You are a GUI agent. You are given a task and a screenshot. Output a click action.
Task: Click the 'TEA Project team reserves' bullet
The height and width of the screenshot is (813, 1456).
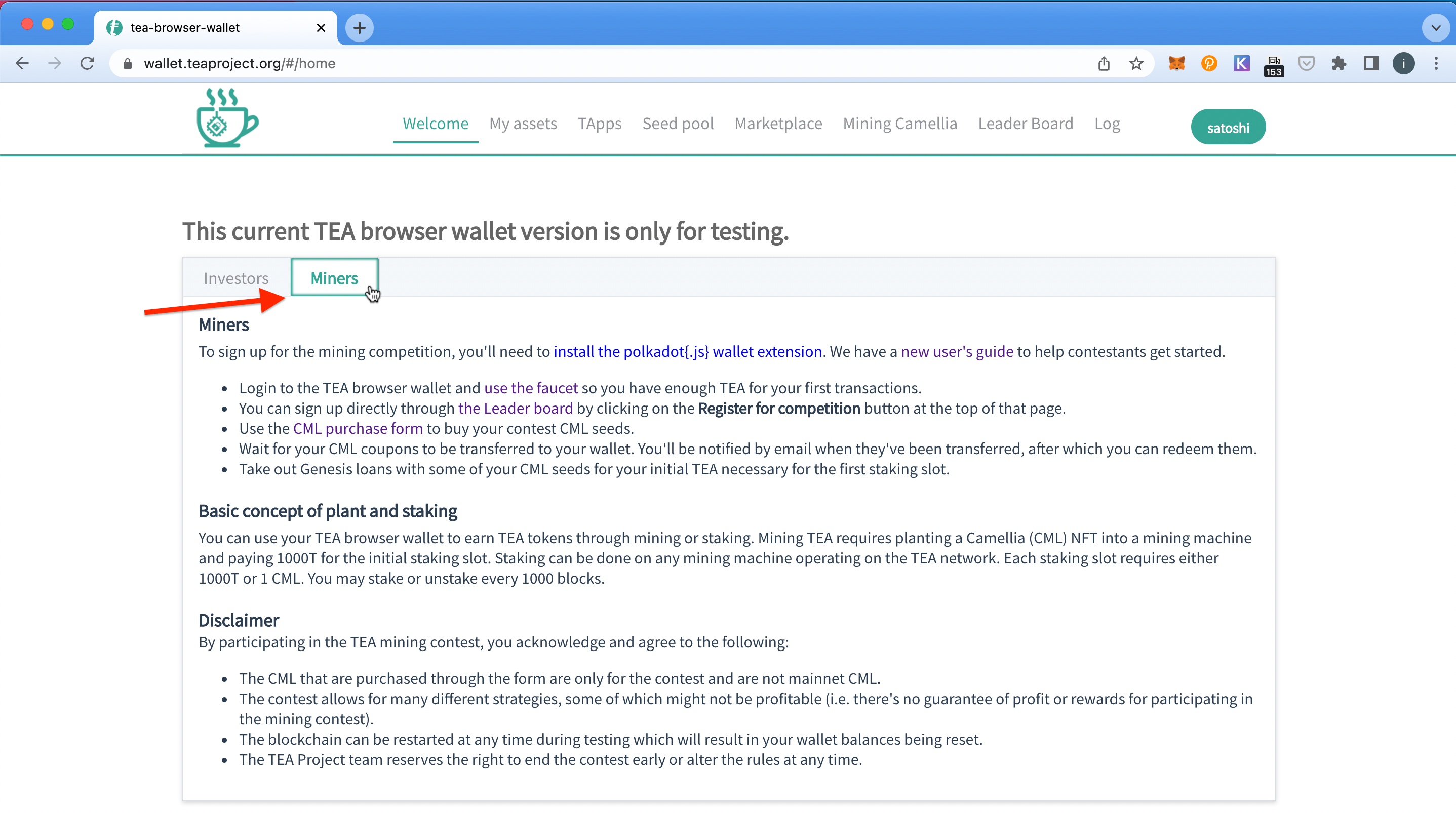coord(550,759)
